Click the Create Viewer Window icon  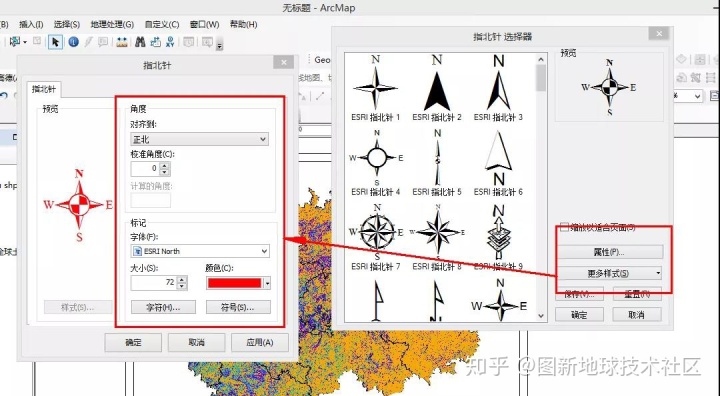pos(207,42)
